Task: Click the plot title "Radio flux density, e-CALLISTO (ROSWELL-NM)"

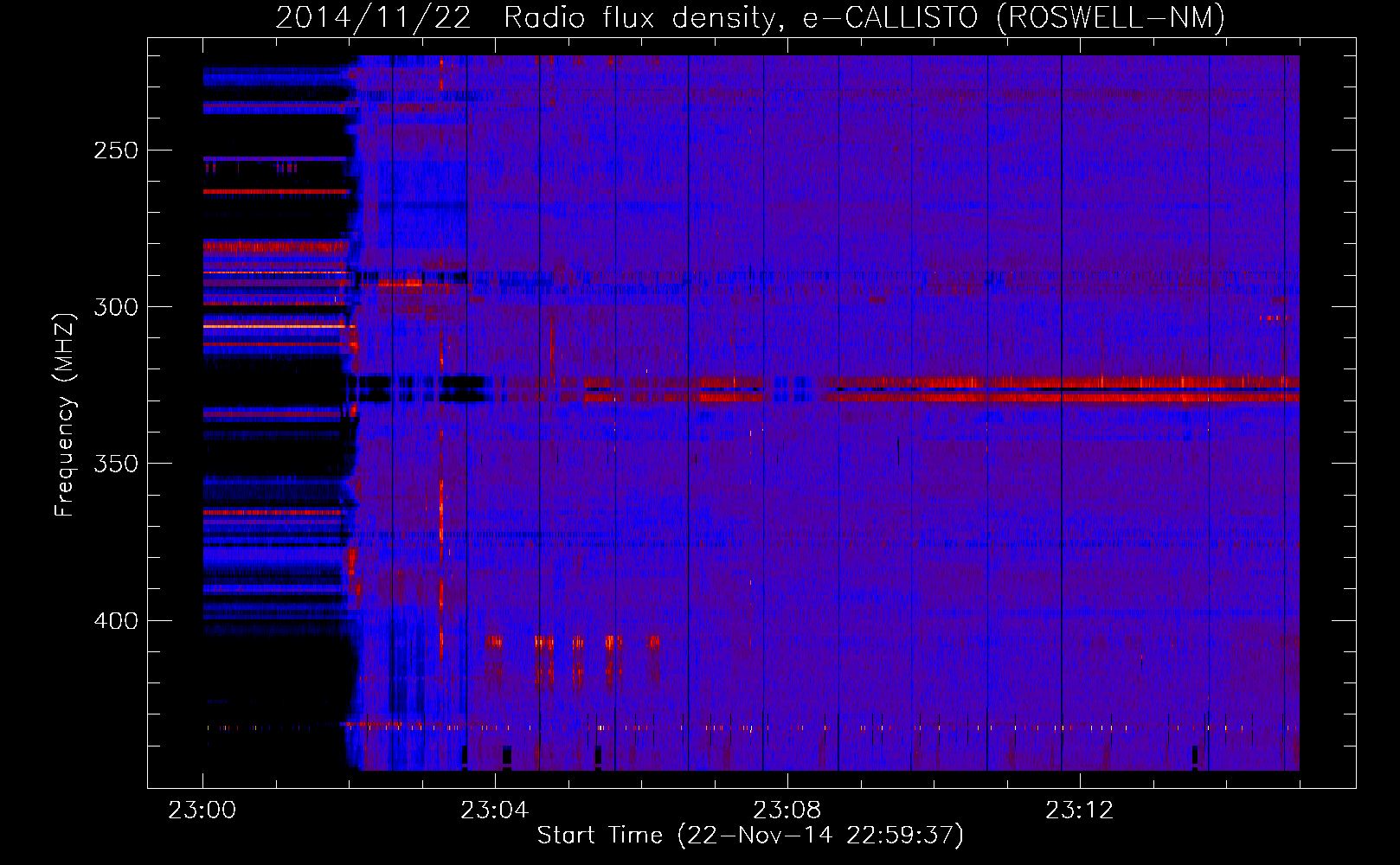Action: [864, 17]
